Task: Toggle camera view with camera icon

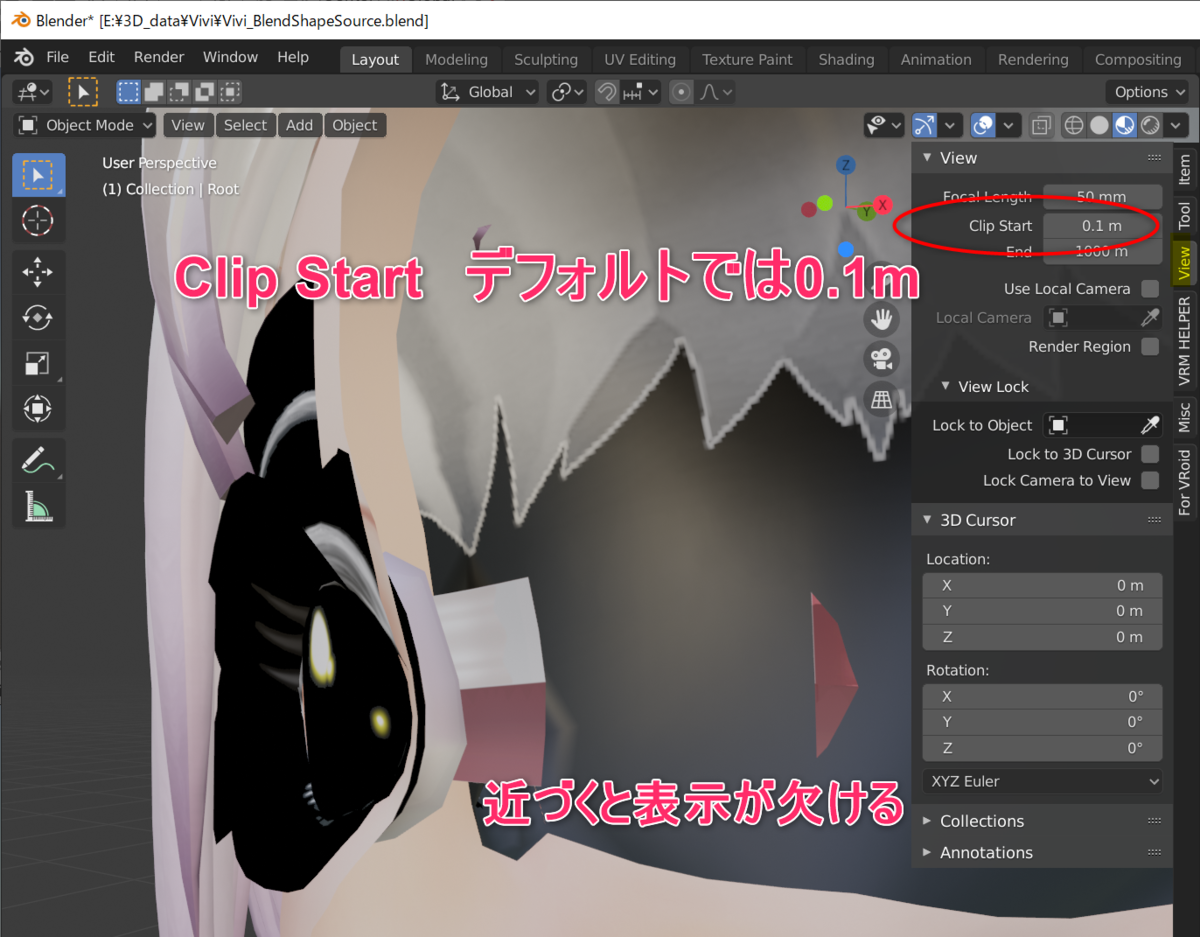Action: point(881,359)
